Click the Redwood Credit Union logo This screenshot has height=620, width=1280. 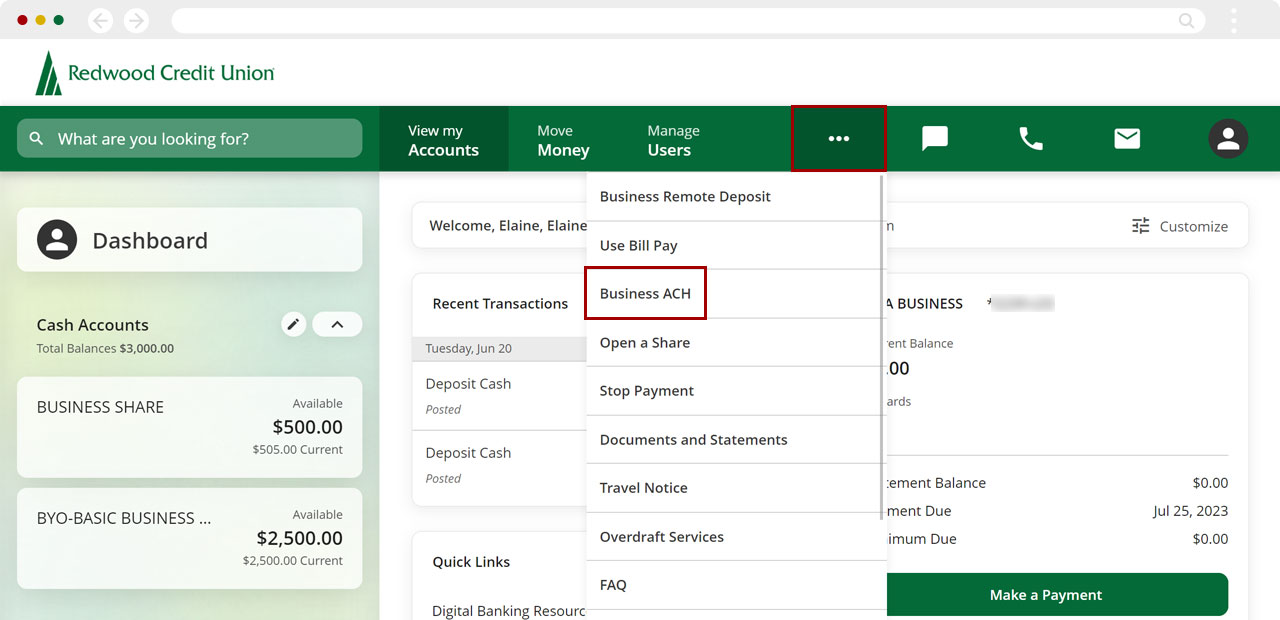(155, 73)
